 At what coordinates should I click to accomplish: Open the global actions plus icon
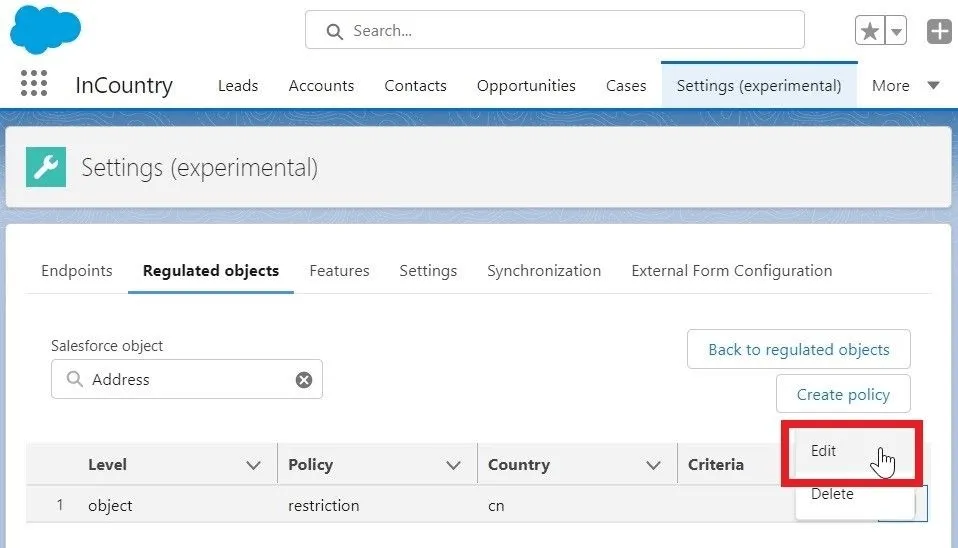pyautogui.click(x=939, y=31)
